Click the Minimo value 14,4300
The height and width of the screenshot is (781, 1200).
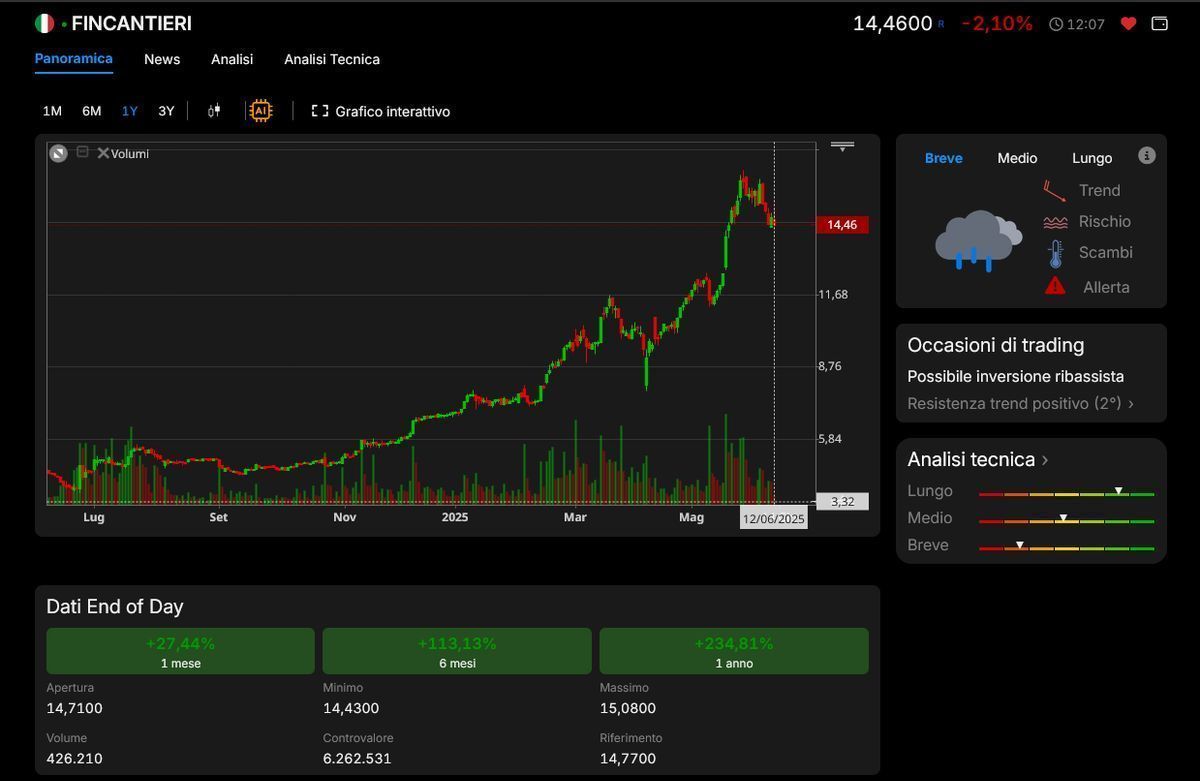[351, 708]
